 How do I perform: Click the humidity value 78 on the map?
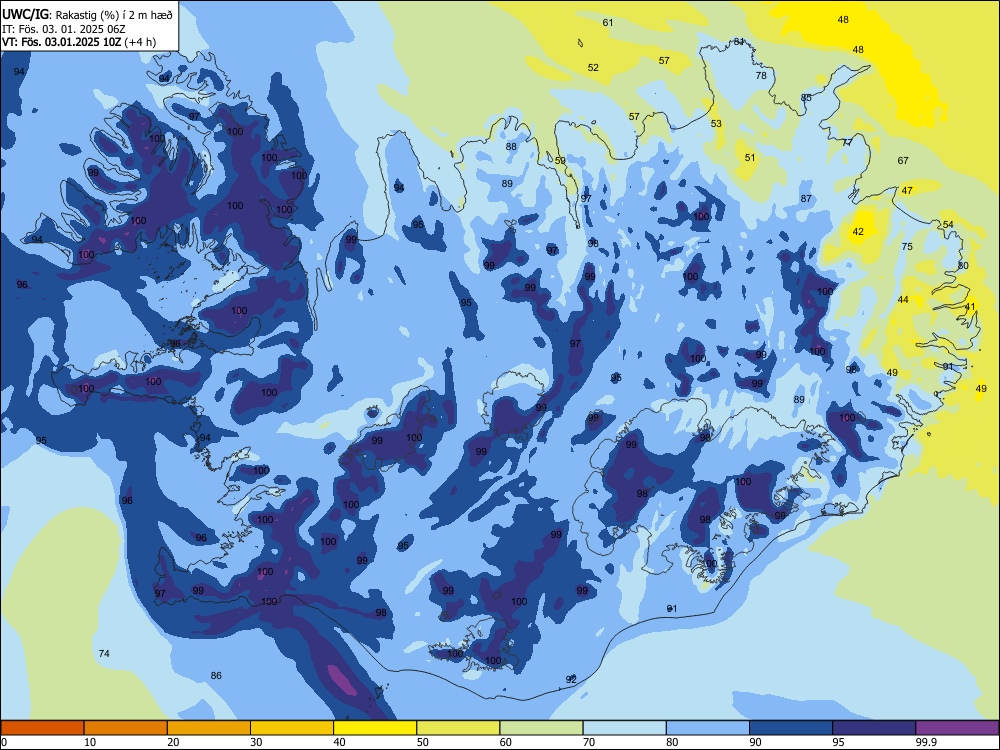click(761, 75)
